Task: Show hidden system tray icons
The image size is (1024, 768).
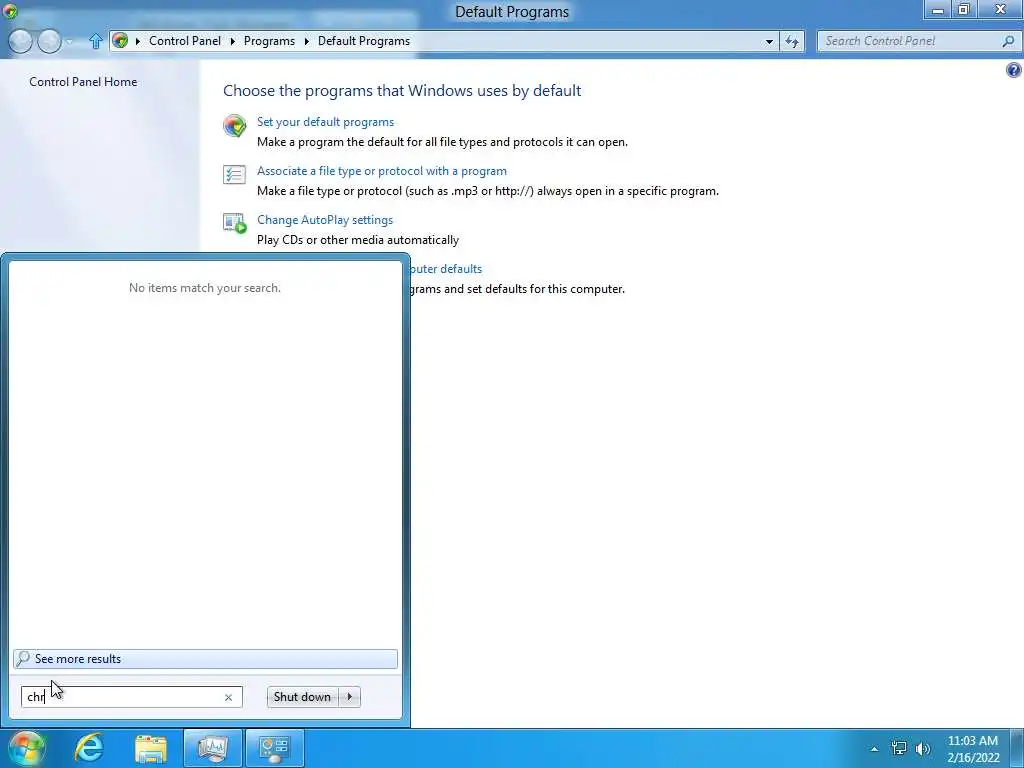Action: [874, 749]
